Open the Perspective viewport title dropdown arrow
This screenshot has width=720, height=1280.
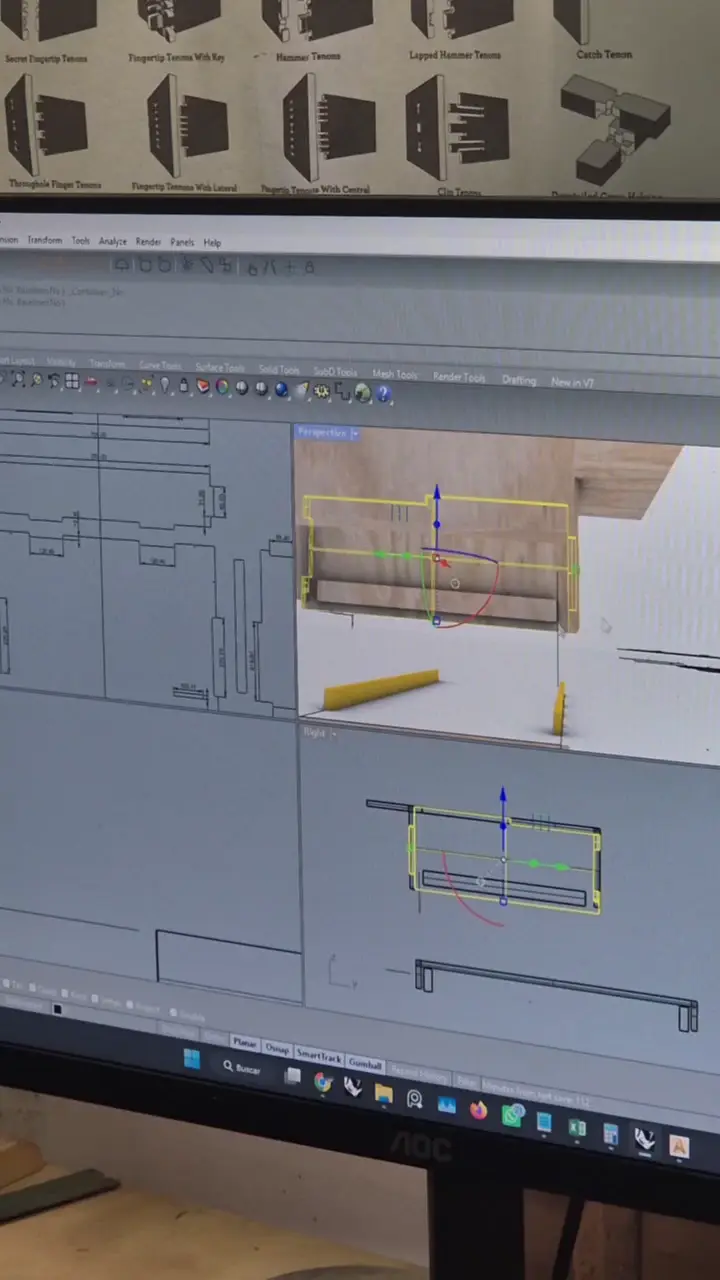coord(355,434)
